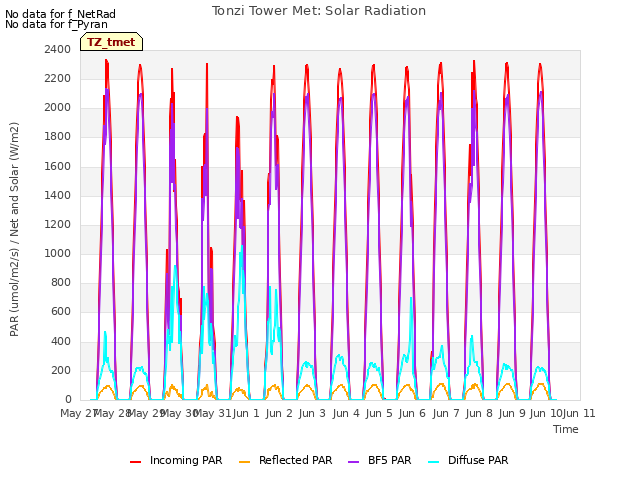Click the 'Jun 5' x-axis date label

[x=379, y=413]
